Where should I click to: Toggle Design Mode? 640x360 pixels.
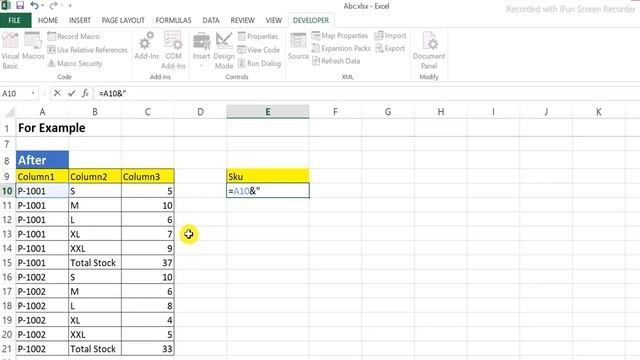[224, 50]
